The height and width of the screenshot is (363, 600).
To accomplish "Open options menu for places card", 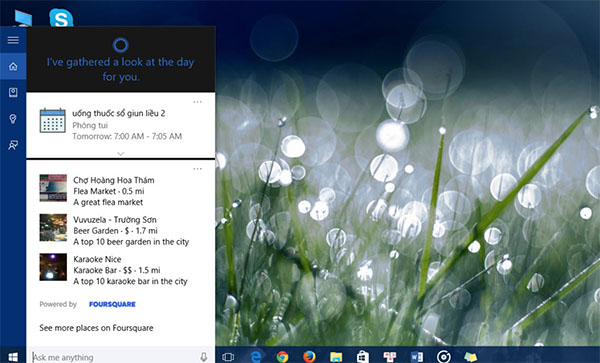I will click(x=197, y=169).
